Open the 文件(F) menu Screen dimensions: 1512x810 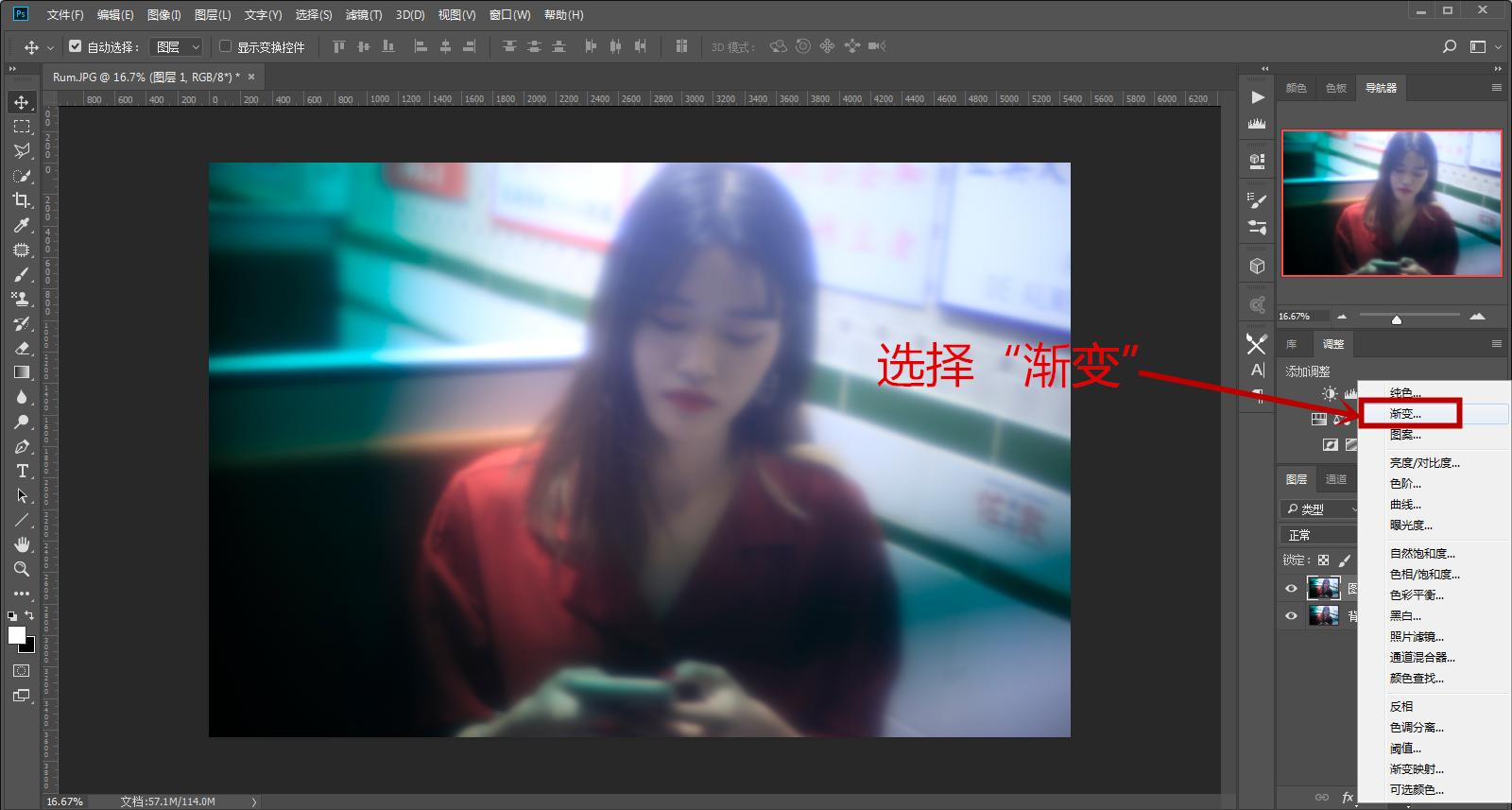tap(65, 15)
